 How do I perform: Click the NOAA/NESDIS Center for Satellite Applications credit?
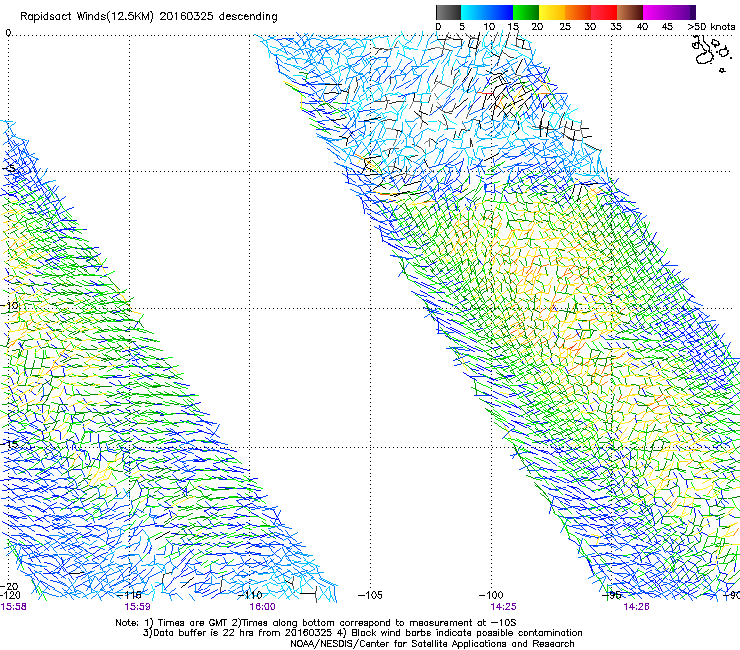[432, 644]
